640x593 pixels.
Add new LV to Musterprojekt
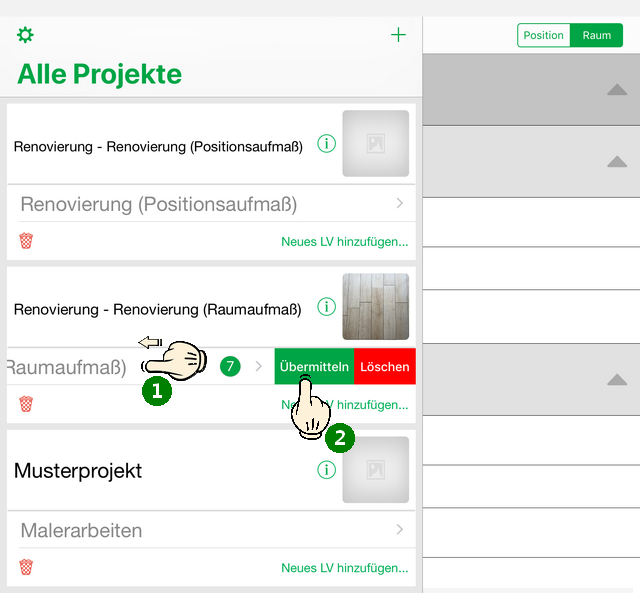344,568
